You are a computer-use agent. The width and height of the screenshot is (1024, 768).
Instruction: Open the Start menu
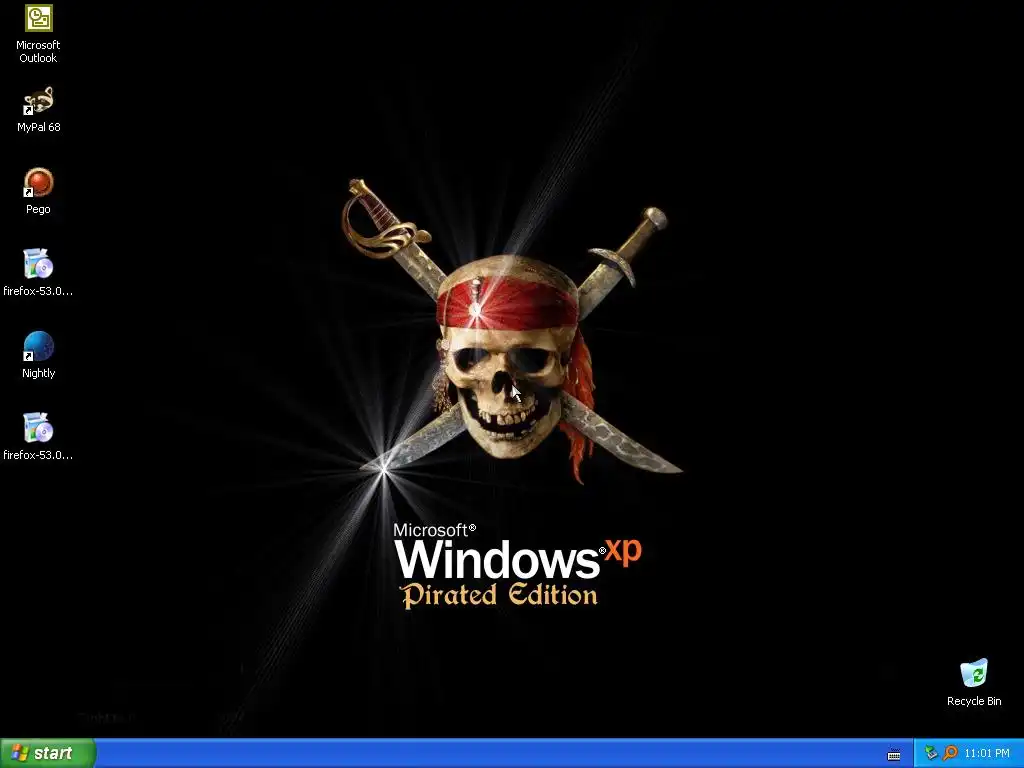[48, 753]
